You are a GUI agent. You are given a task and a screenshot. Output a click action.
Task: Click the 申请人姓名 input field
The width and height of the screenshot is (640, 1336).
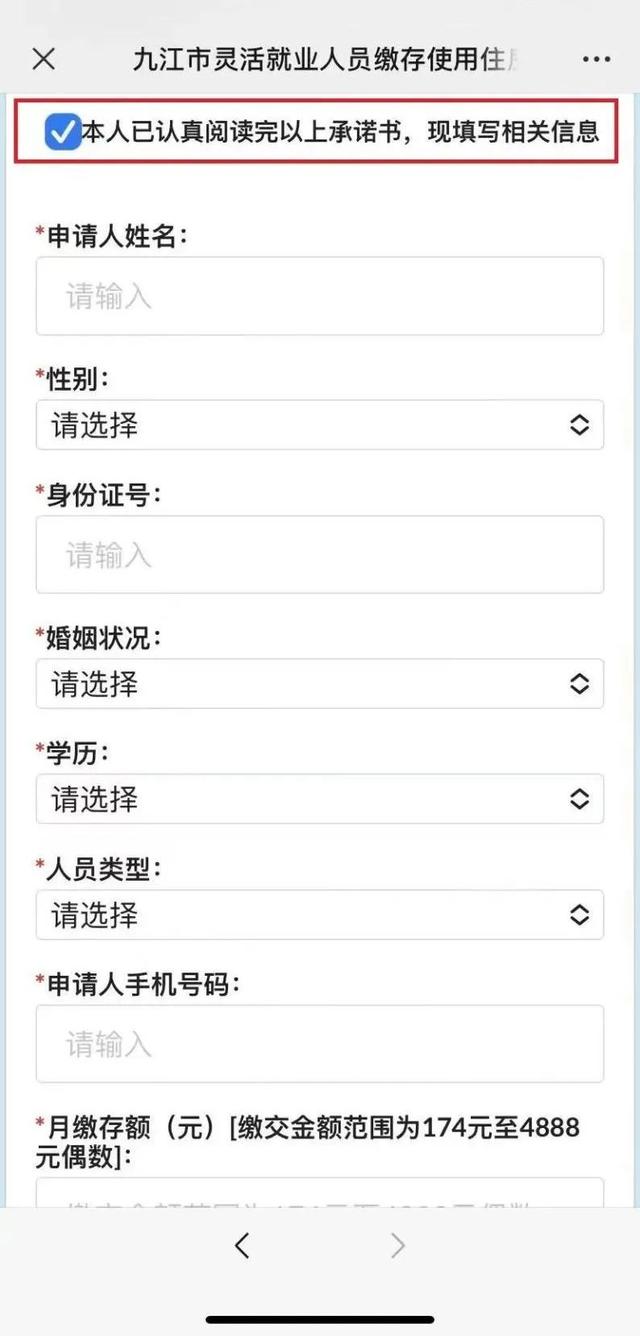tap(319, 296)
